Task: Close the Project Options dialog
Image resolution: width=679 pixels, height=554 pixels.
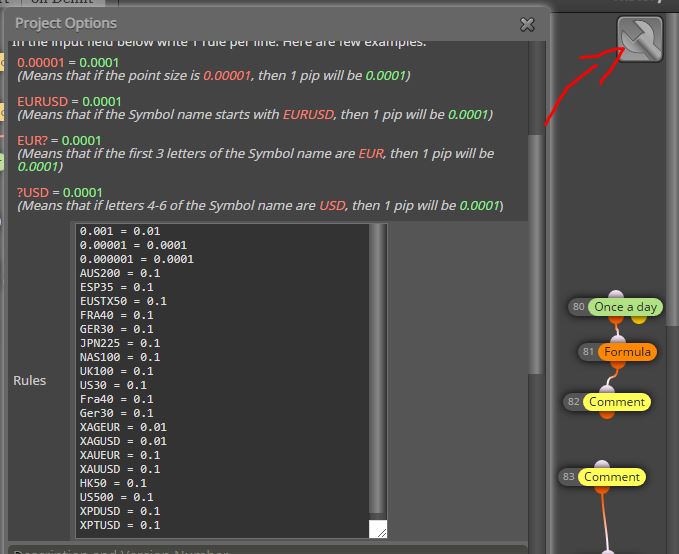Action: point(527,25)
